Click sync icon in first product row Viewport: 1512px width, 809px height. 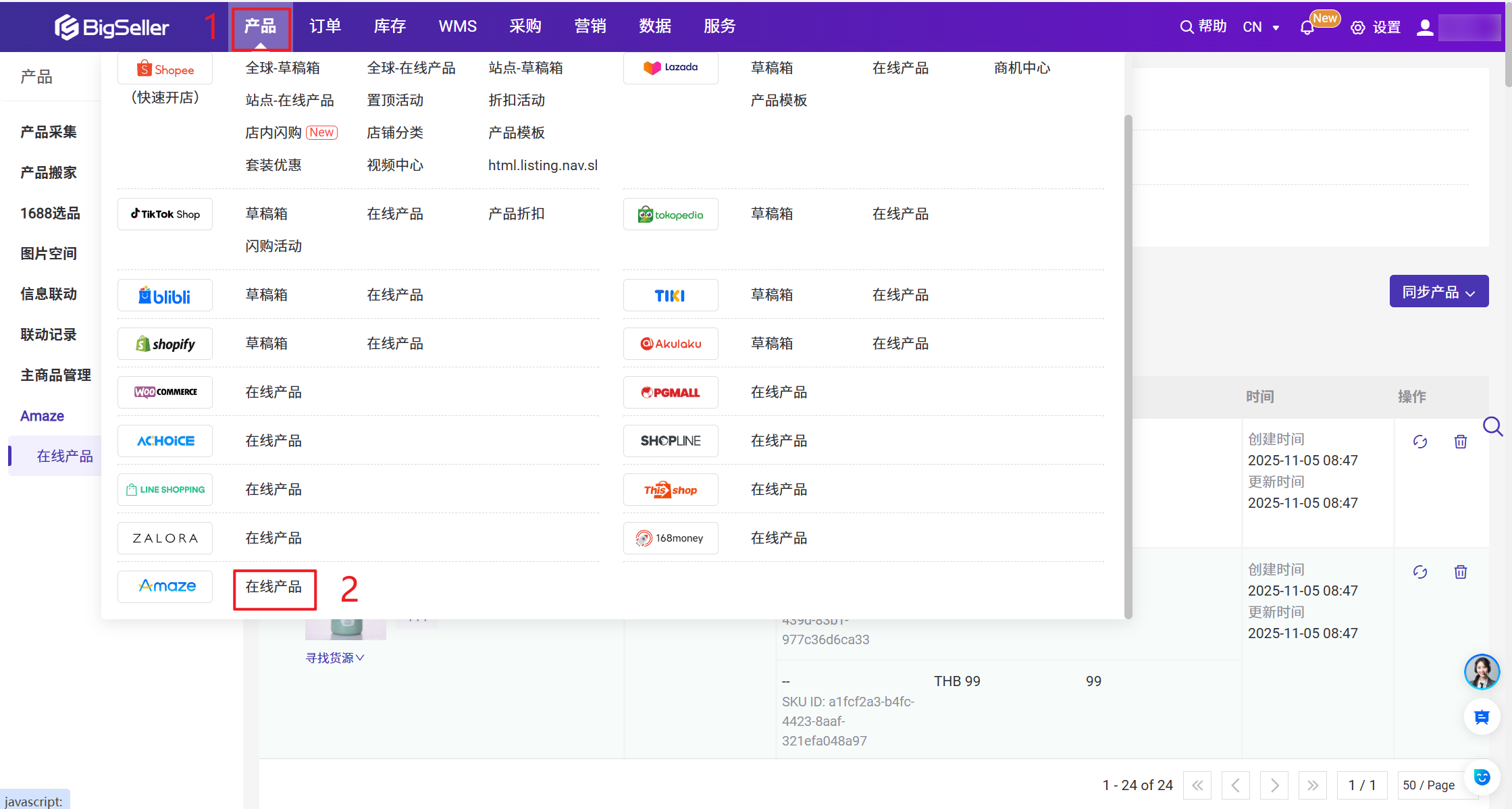(x=1420, y=442)
